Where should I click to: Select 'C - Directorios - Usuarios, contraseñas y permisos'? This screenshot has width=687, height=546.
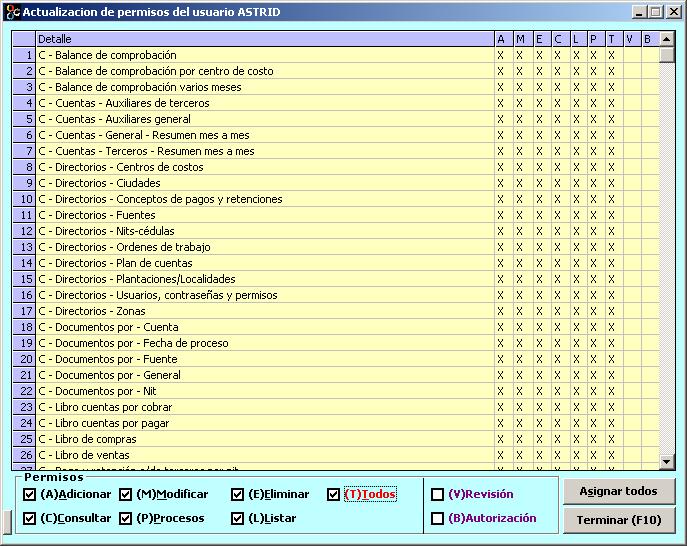[265, 295]
